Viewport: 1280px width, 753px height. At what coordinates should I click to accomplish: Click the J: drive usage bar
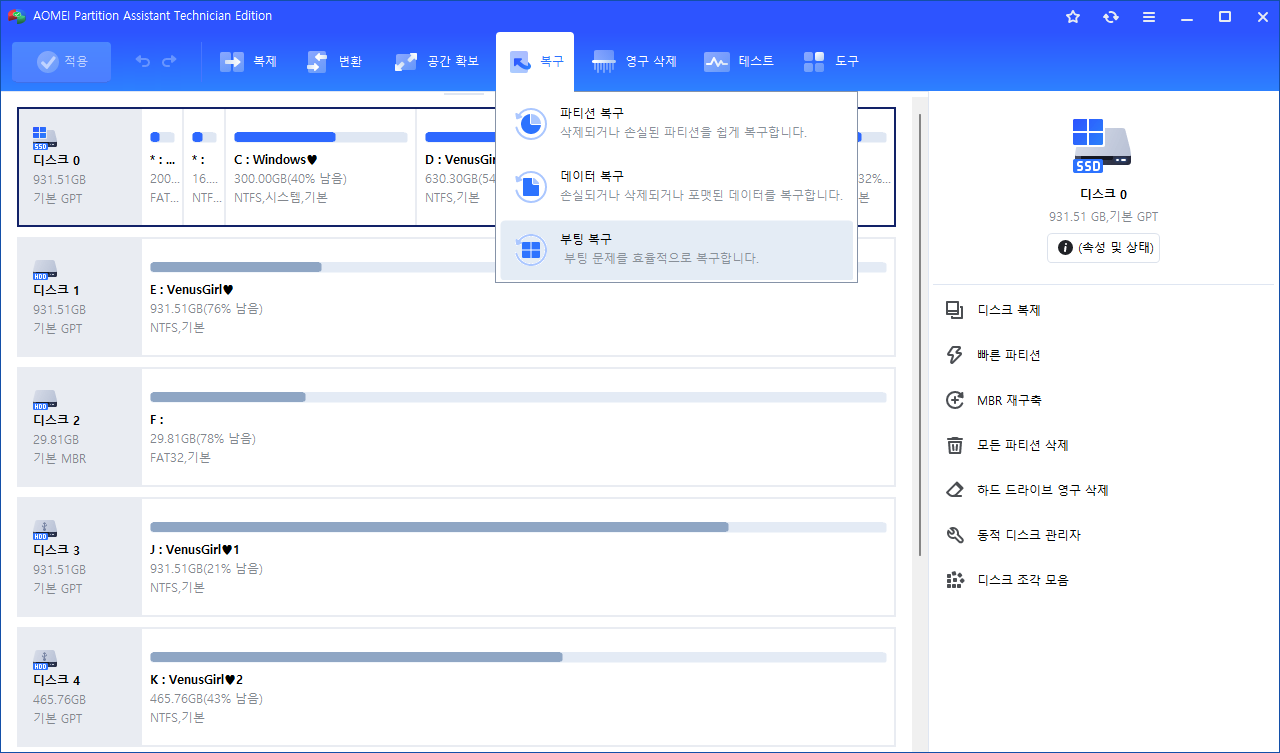(518, 527)
